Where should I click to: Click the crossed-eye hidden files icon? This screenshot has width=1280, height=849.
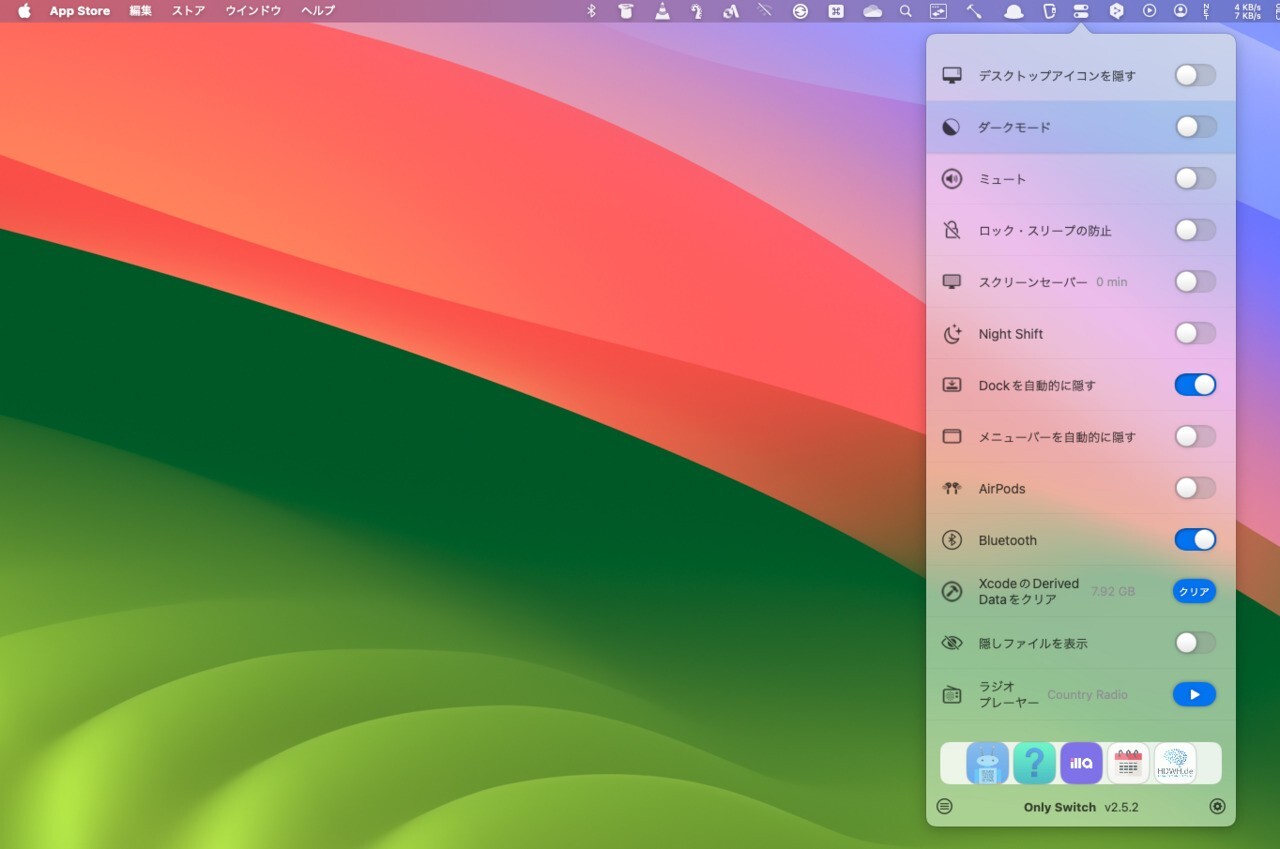(x=952, y=643)
